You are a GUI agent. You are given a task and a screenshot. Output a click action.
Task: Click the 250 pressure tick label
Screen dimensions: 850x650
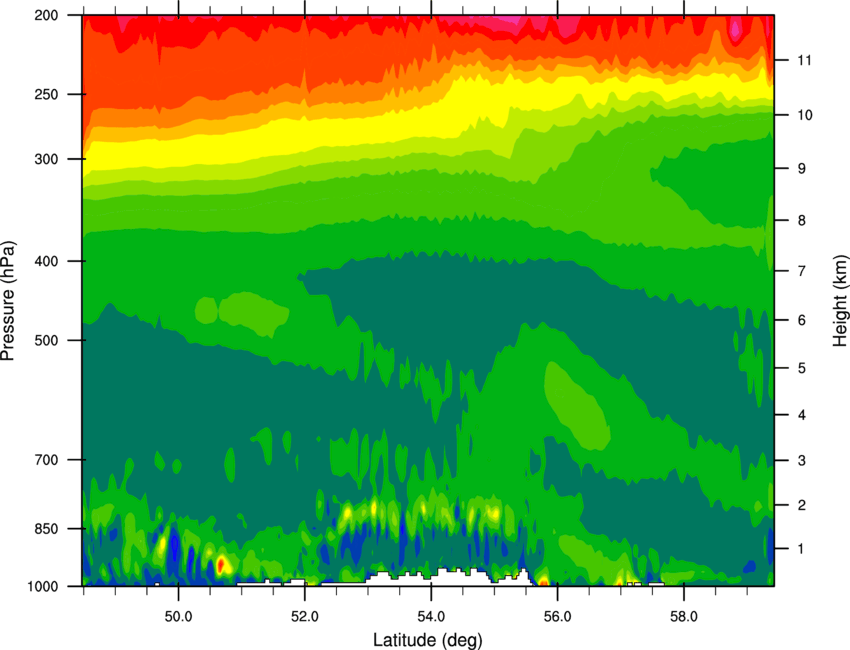46,94
